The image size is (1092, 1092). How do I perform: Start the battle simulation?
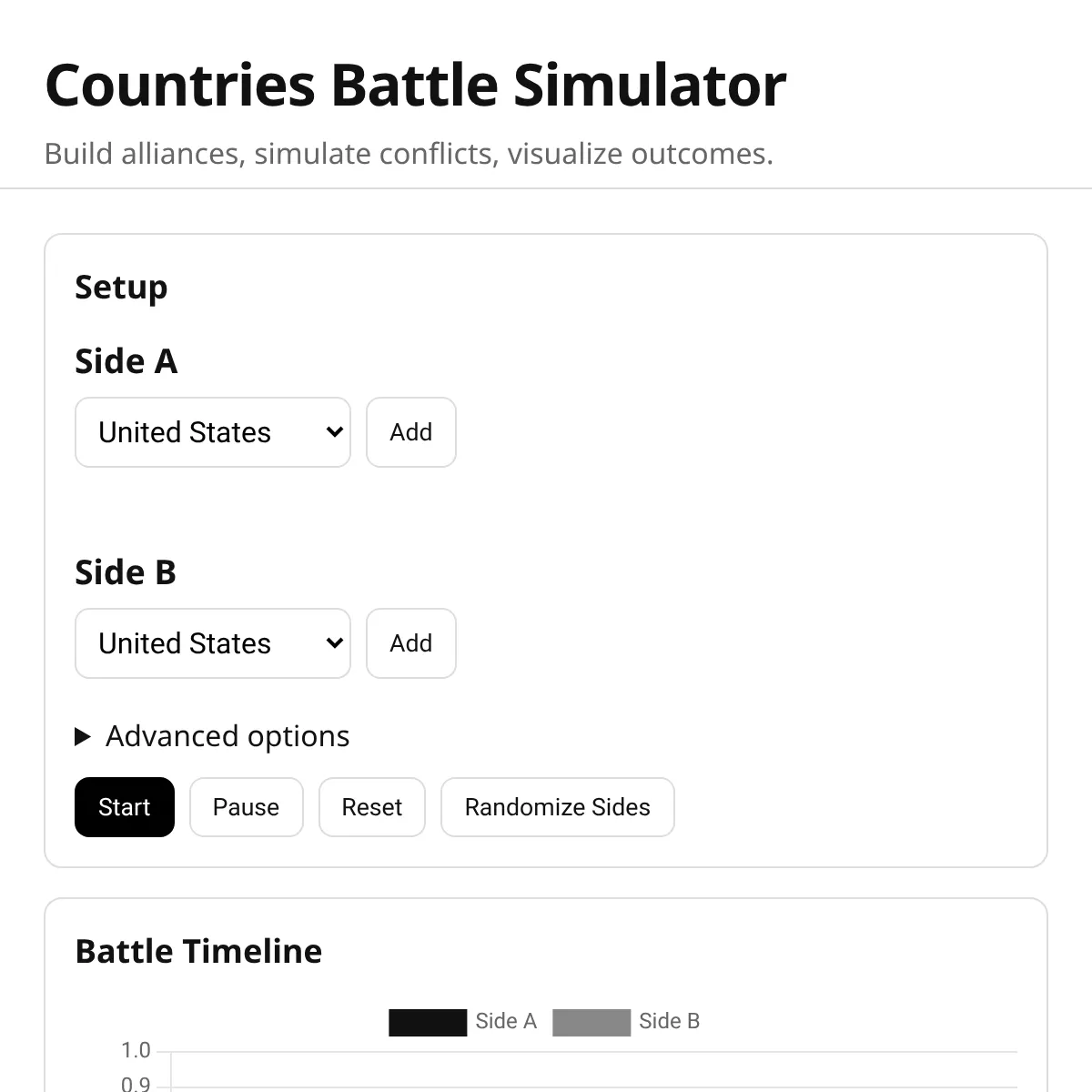pos(124,807)
